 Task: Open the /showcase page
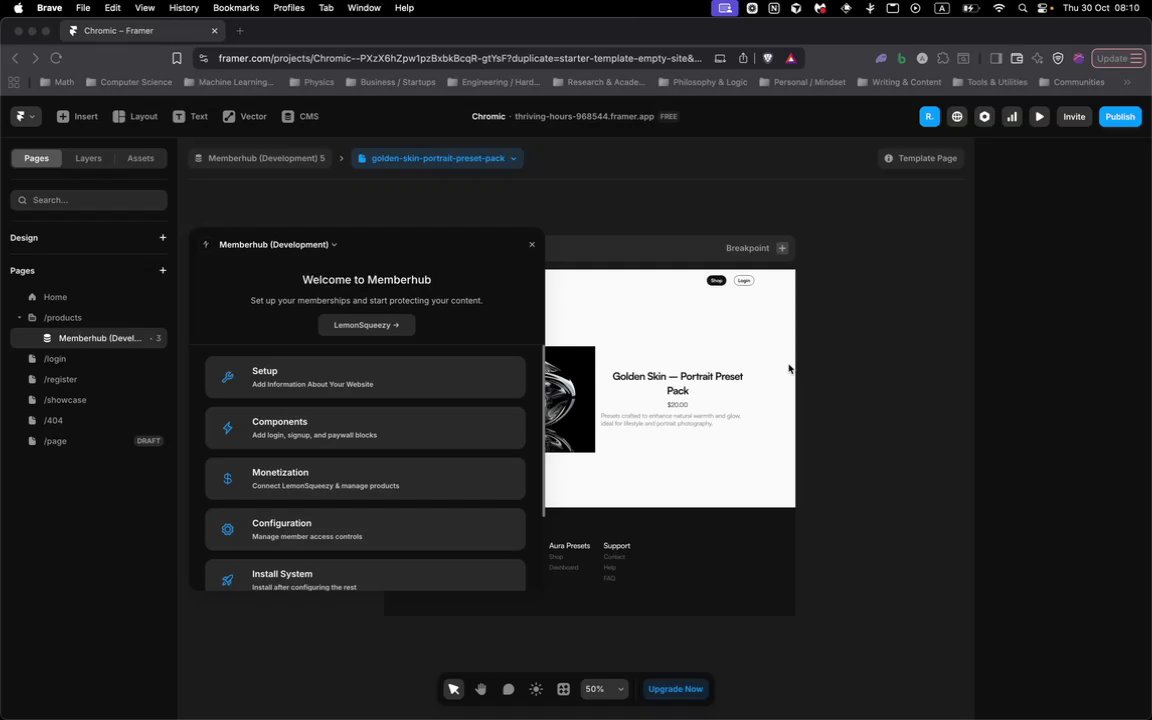click(x=89, y=400)
